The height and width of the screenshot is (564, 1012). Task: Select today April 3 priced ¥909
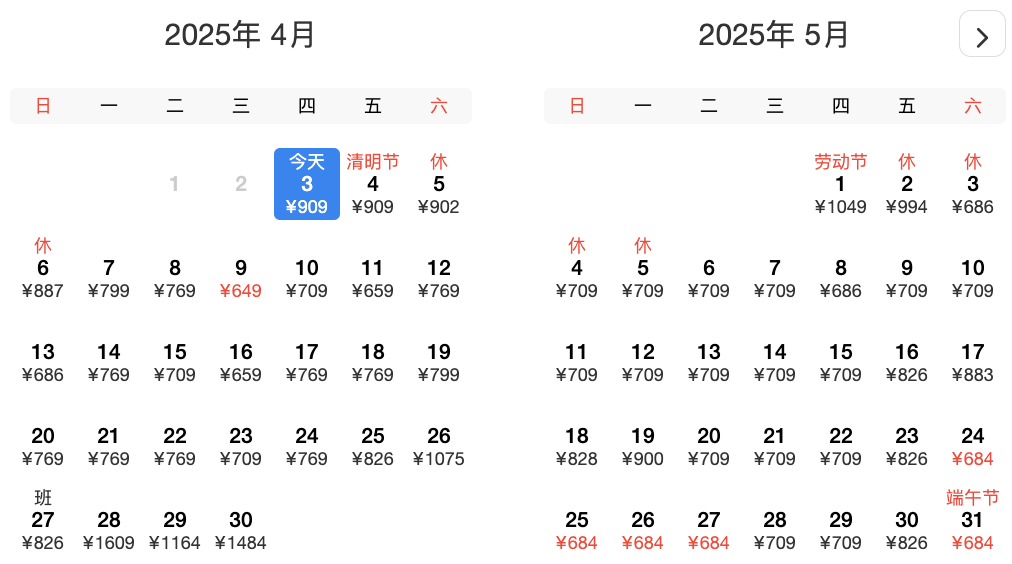pos(307,184)
